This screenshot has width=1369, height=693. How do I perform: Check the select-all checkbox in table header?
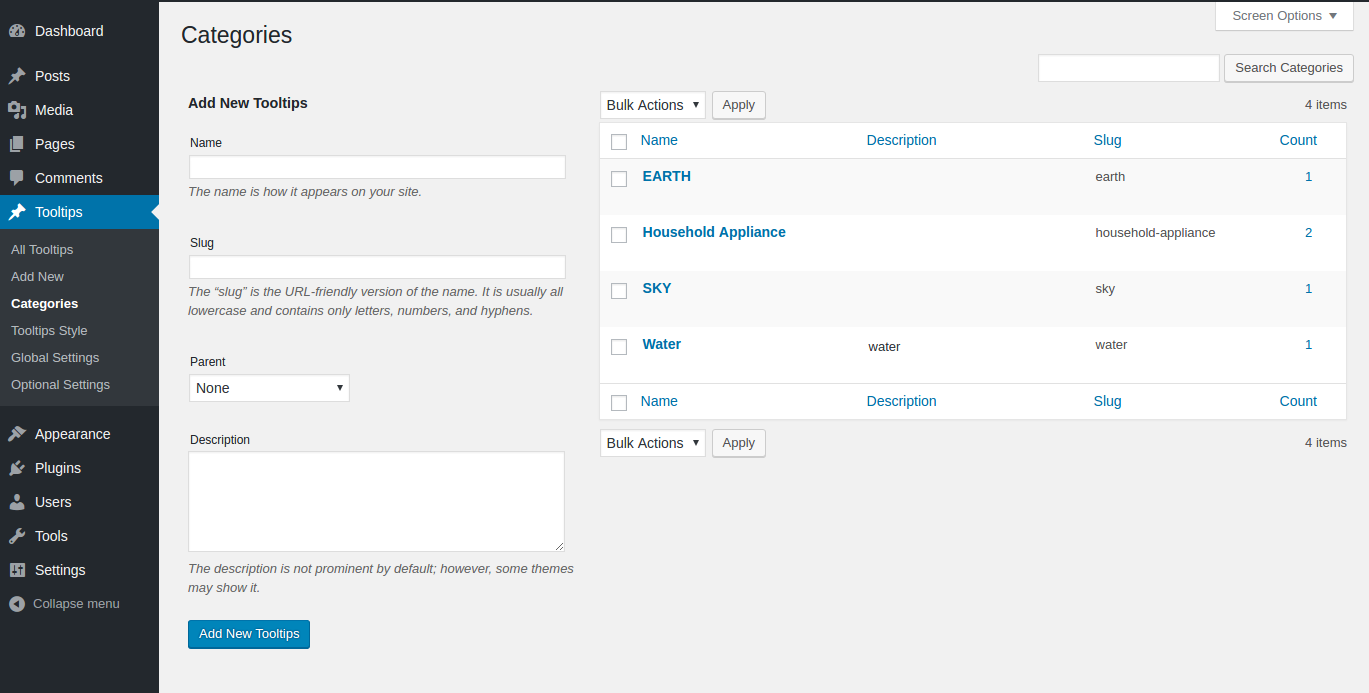[618, 141]
